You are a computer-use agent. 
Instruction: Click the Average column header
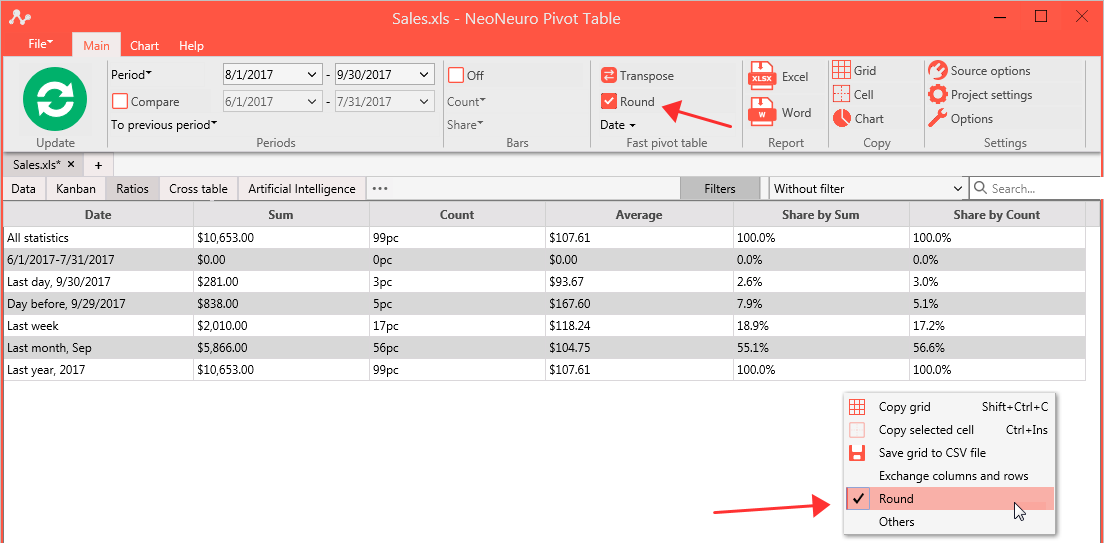[x=639, y=215]
